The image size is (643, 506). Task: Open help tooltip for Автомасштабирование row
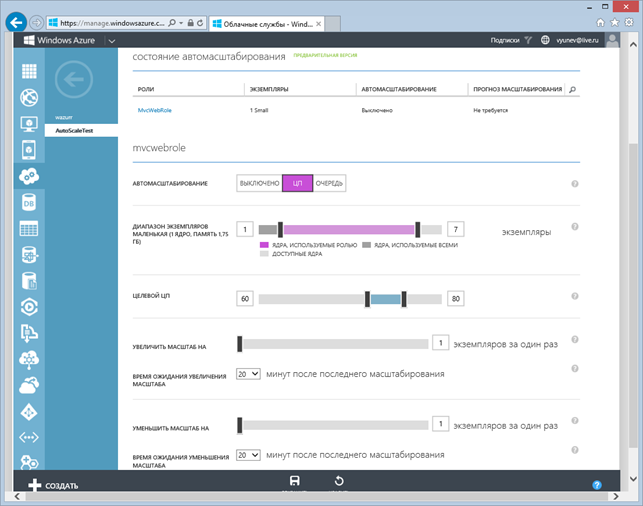pos(575,184)
